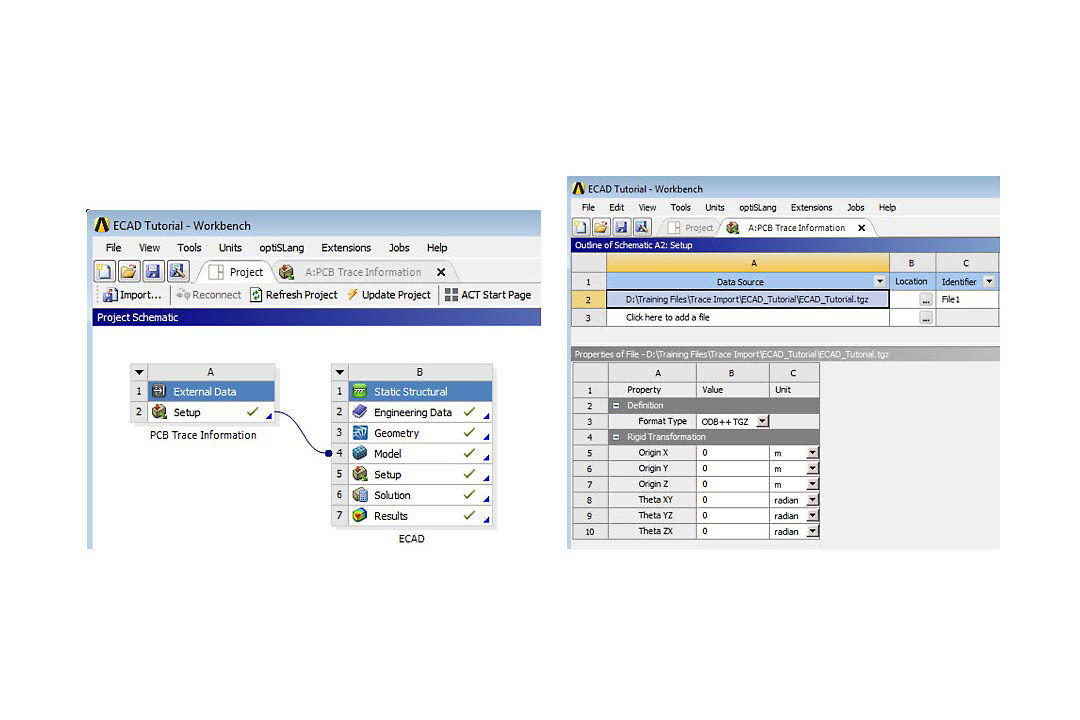The width and height of the screenshot is (1080, 720).
Task: Switch to Project tab in left window
Action: [x=236, y=272]
